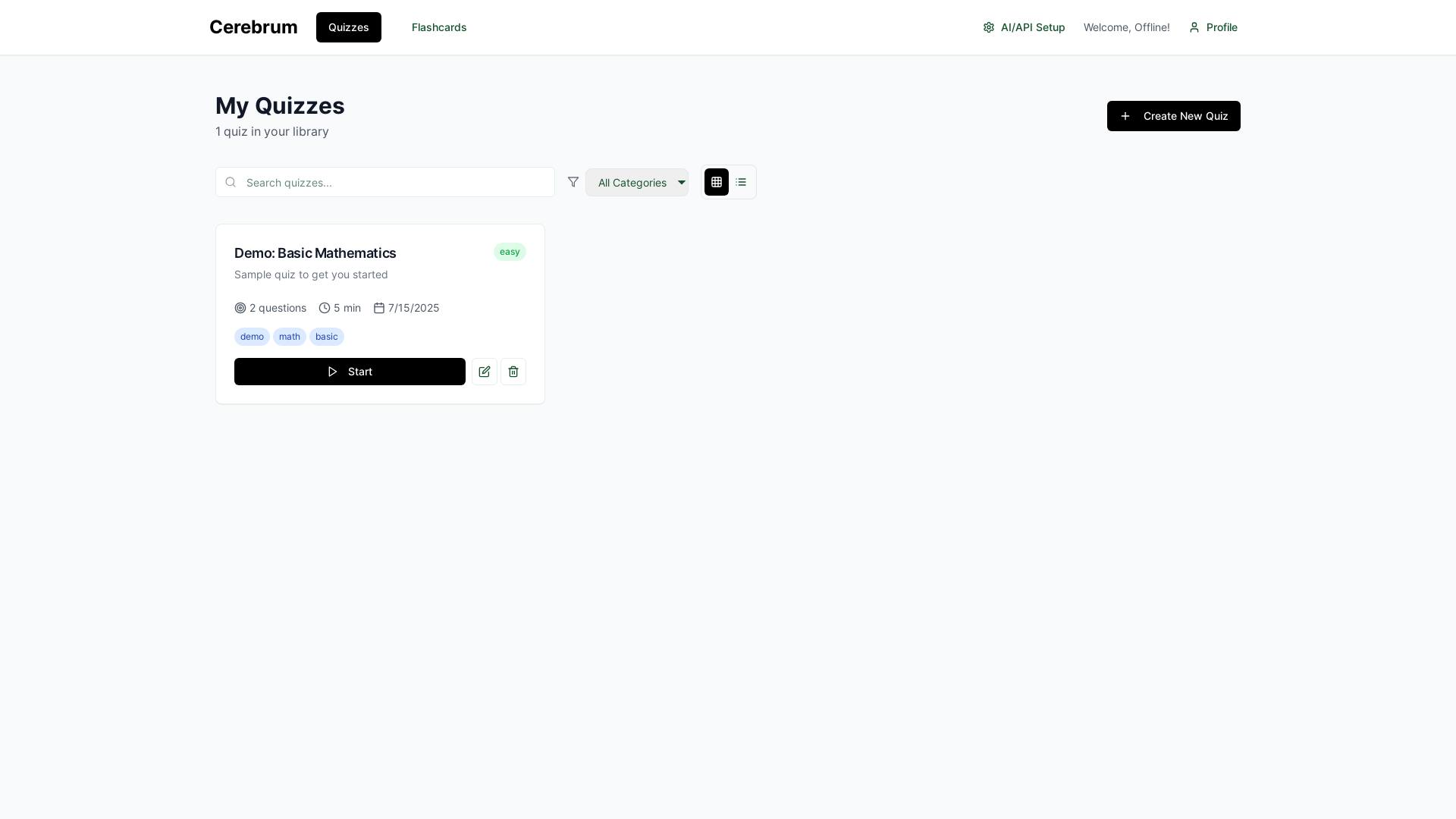
Task: Open AI/API Setup
Action: (x=1024, y=27)
